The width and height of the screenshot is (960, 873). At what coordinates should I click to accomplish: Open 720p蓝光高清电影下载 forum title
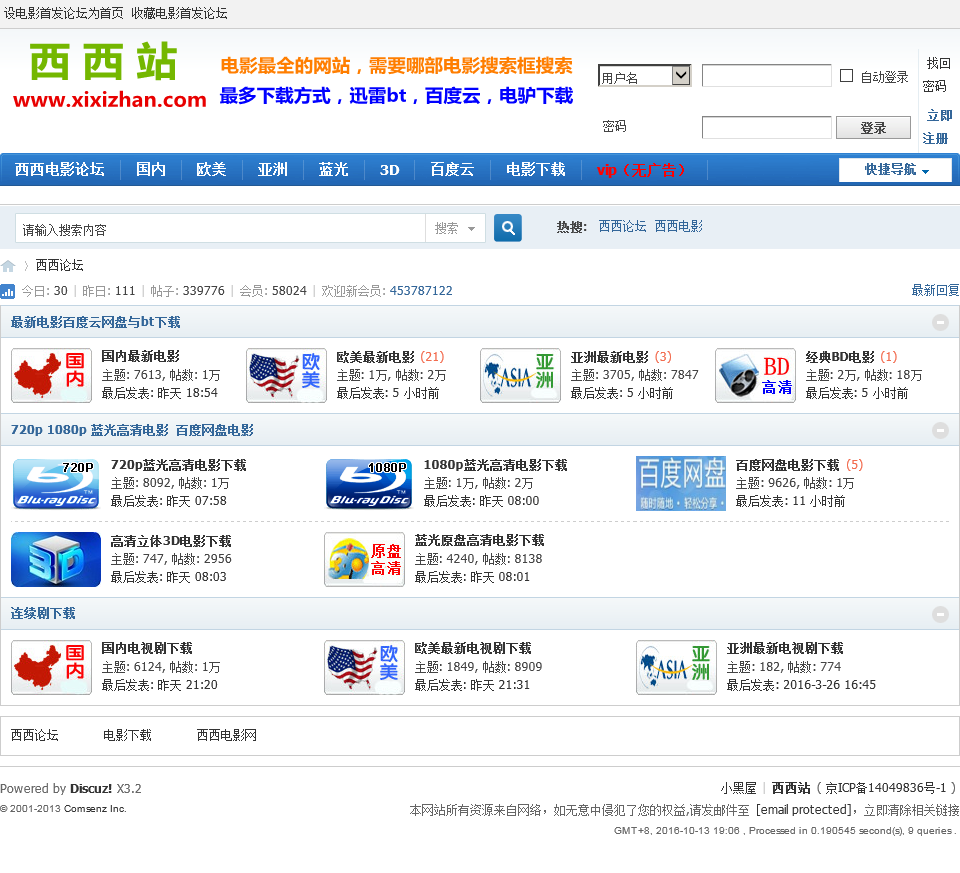tap(178, 465)
